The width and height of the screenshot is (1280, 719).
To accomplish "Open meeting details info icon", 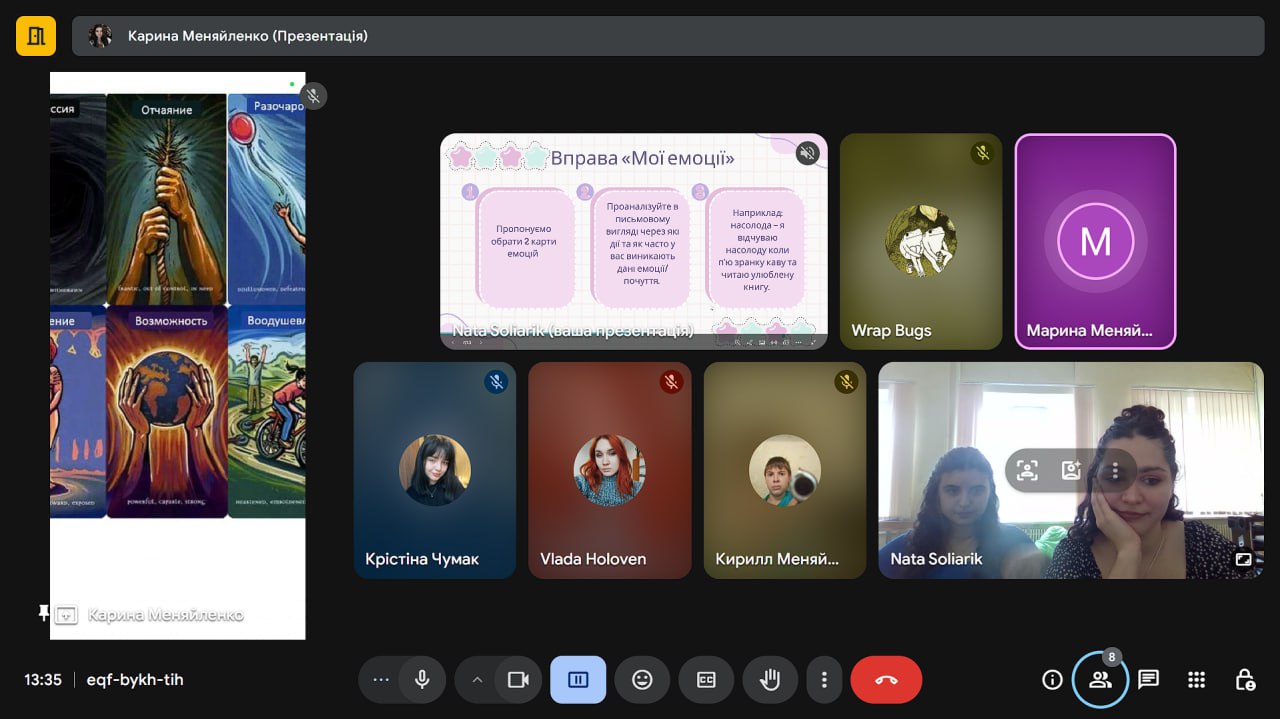I will [x=1052, y=680].
